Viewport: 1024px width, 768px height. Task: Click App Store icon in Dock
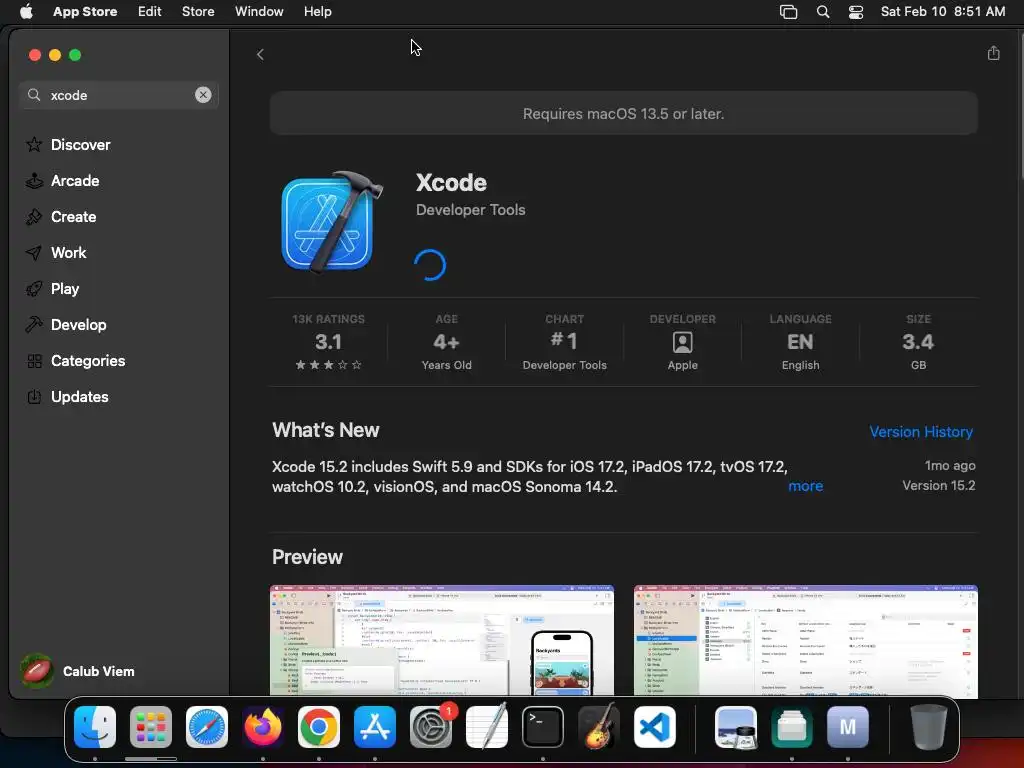pos(375,727)
